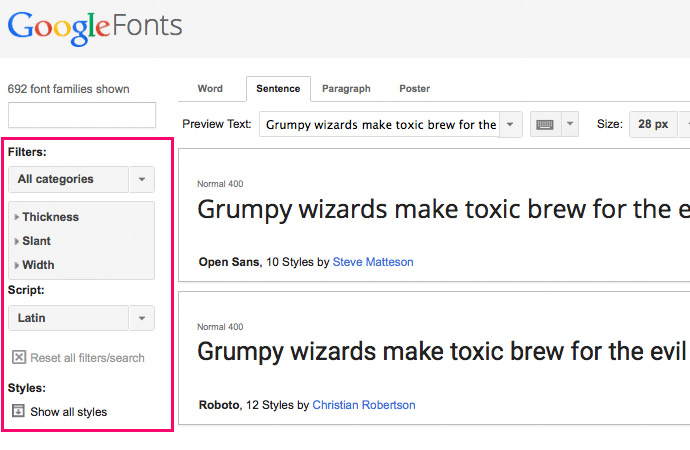The height and width of the screenshot is (450, 690).
Task: Click the Google Fonts logo
Action: 95,27
